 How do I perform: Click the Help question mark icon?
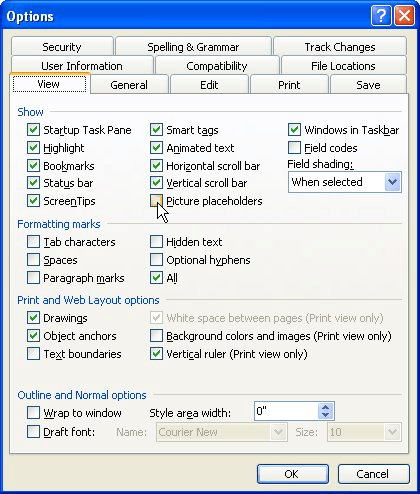coord(381,15)
